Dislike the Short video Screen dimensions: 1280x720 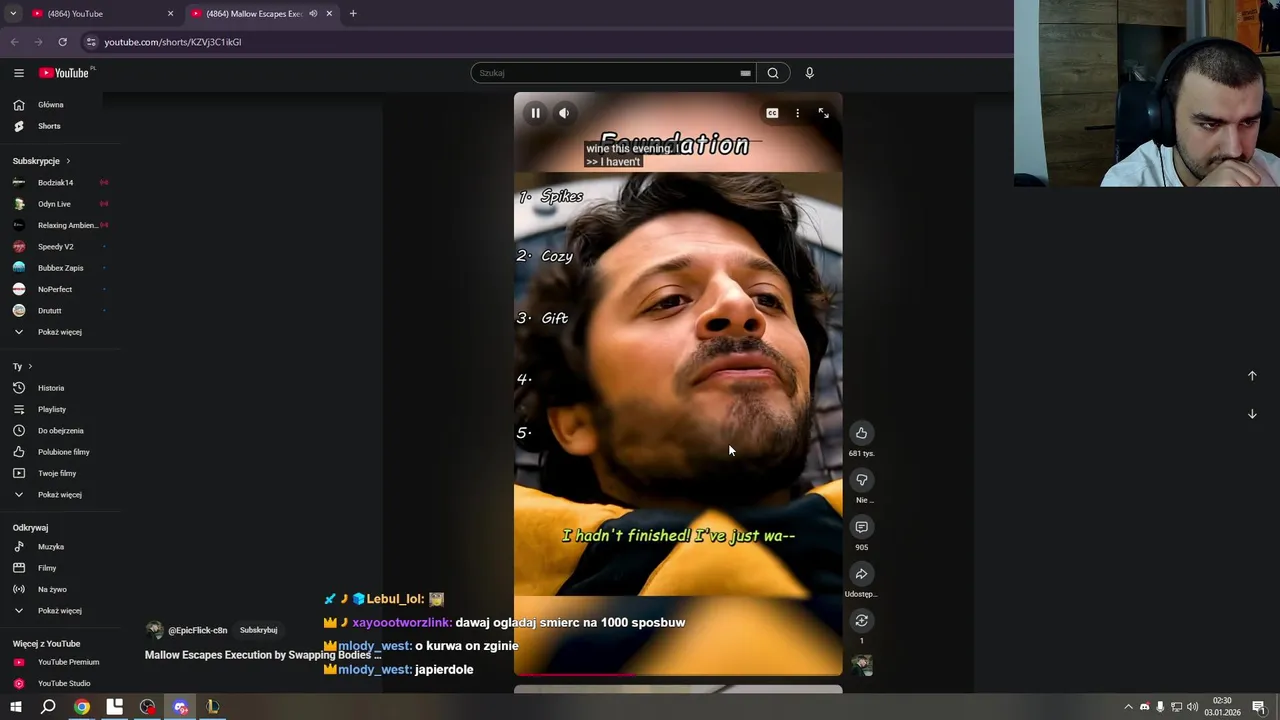861,480
